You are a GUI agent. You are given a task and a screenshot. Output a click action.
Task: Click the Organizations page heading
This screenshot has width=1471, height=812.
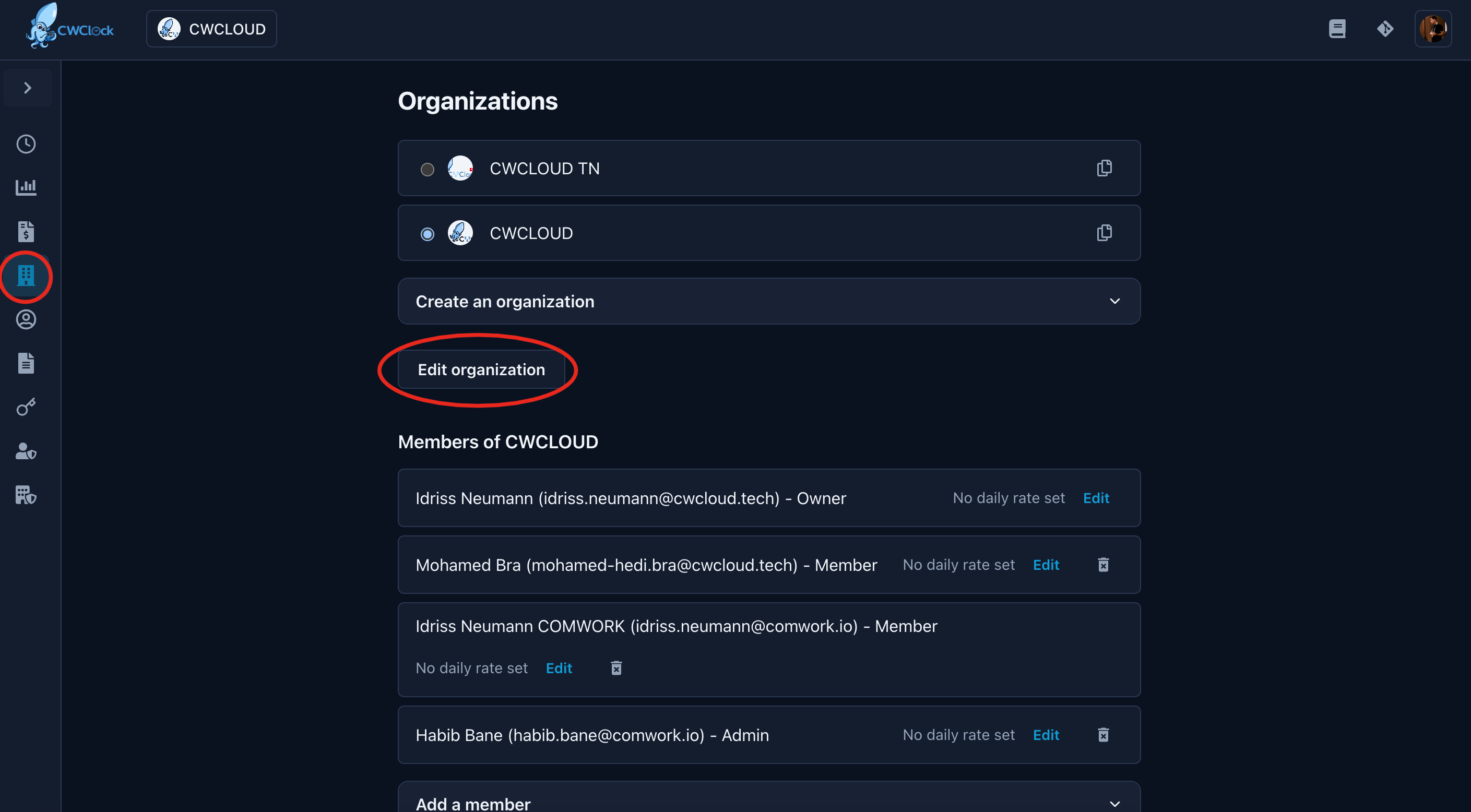click(x=478, y=101)
